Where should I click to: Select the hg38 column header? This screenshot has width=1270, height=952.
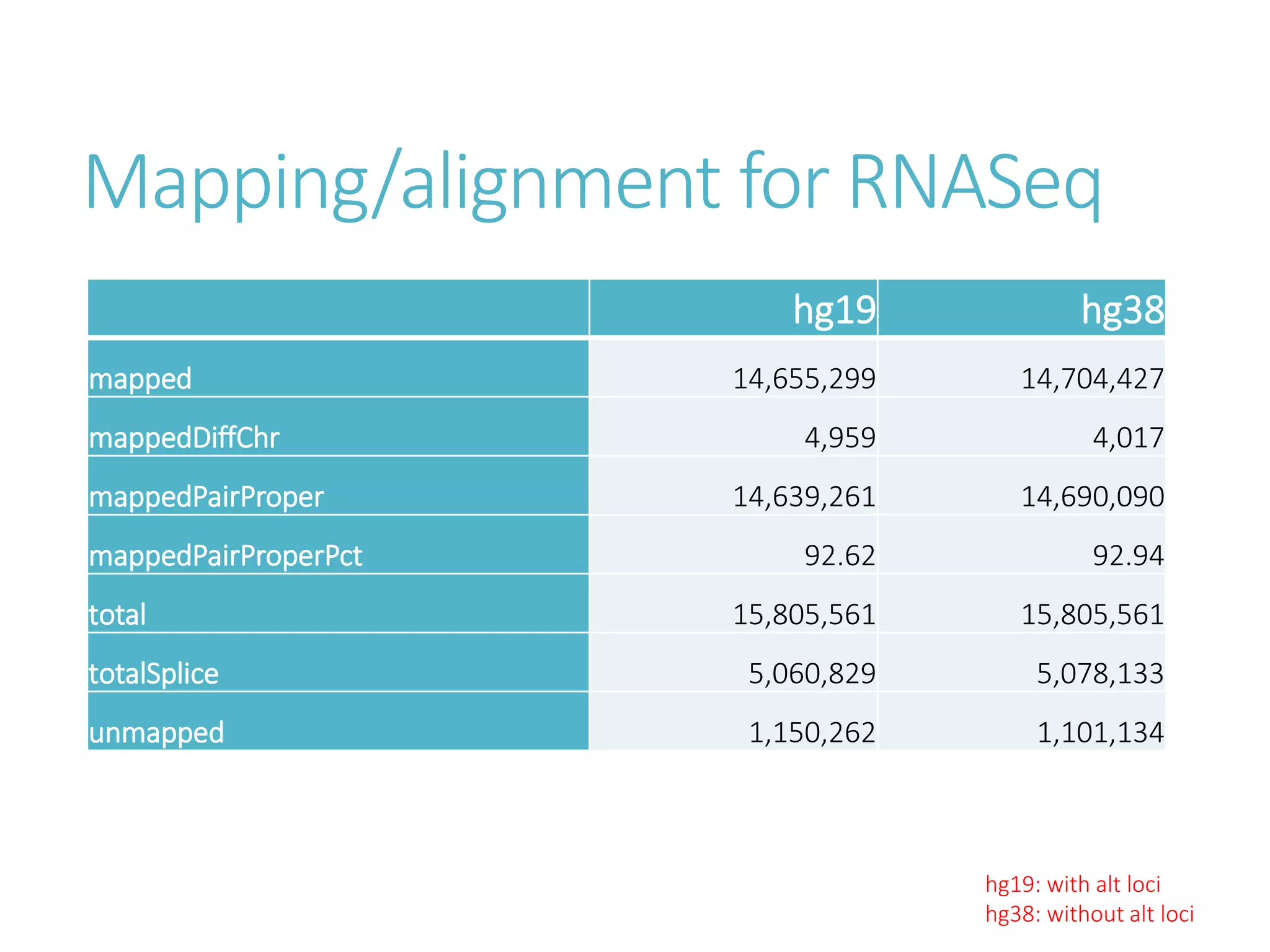pyautogui.click(x=1122, y=309)
